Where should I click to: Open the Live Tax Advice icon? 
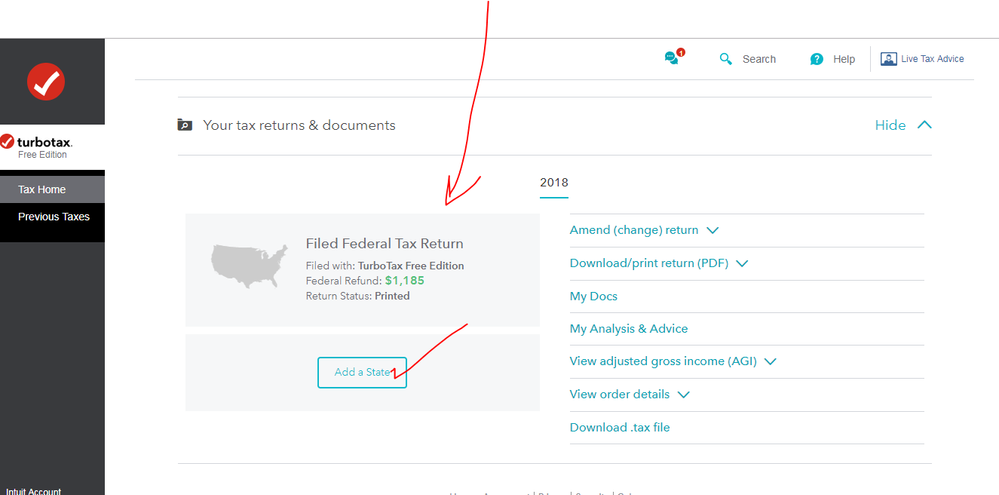pos(888,59)
